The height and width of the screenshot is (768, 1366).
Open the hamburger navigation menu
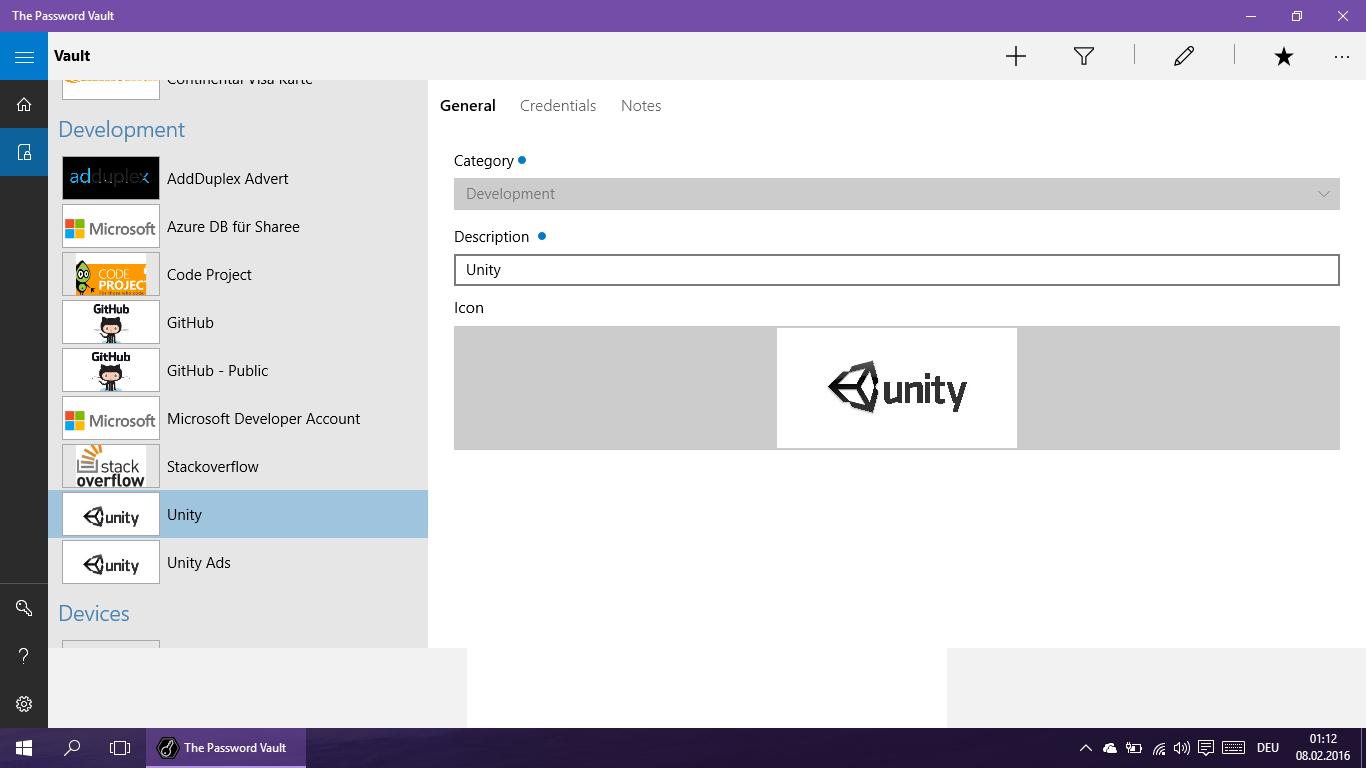[24, 56]
